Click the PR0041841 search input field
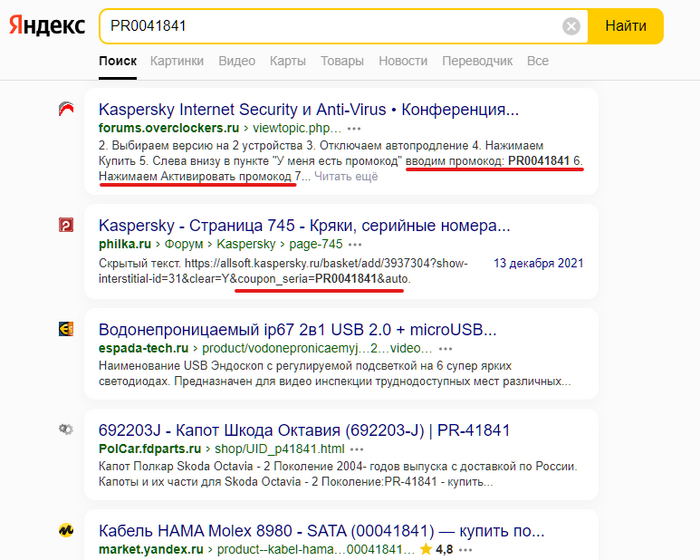700x560 pixels. coord(330,26)
